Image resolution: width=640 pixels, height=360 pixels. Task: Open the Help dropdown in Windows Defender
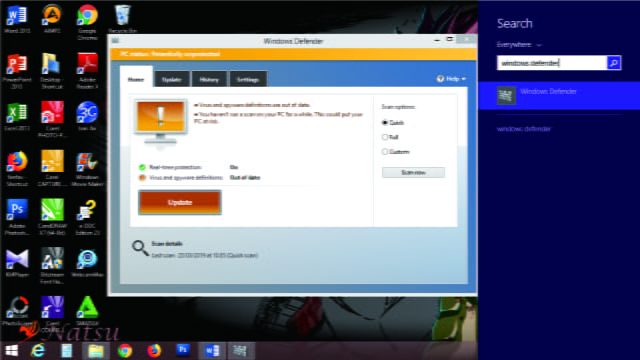pos(451,79)
